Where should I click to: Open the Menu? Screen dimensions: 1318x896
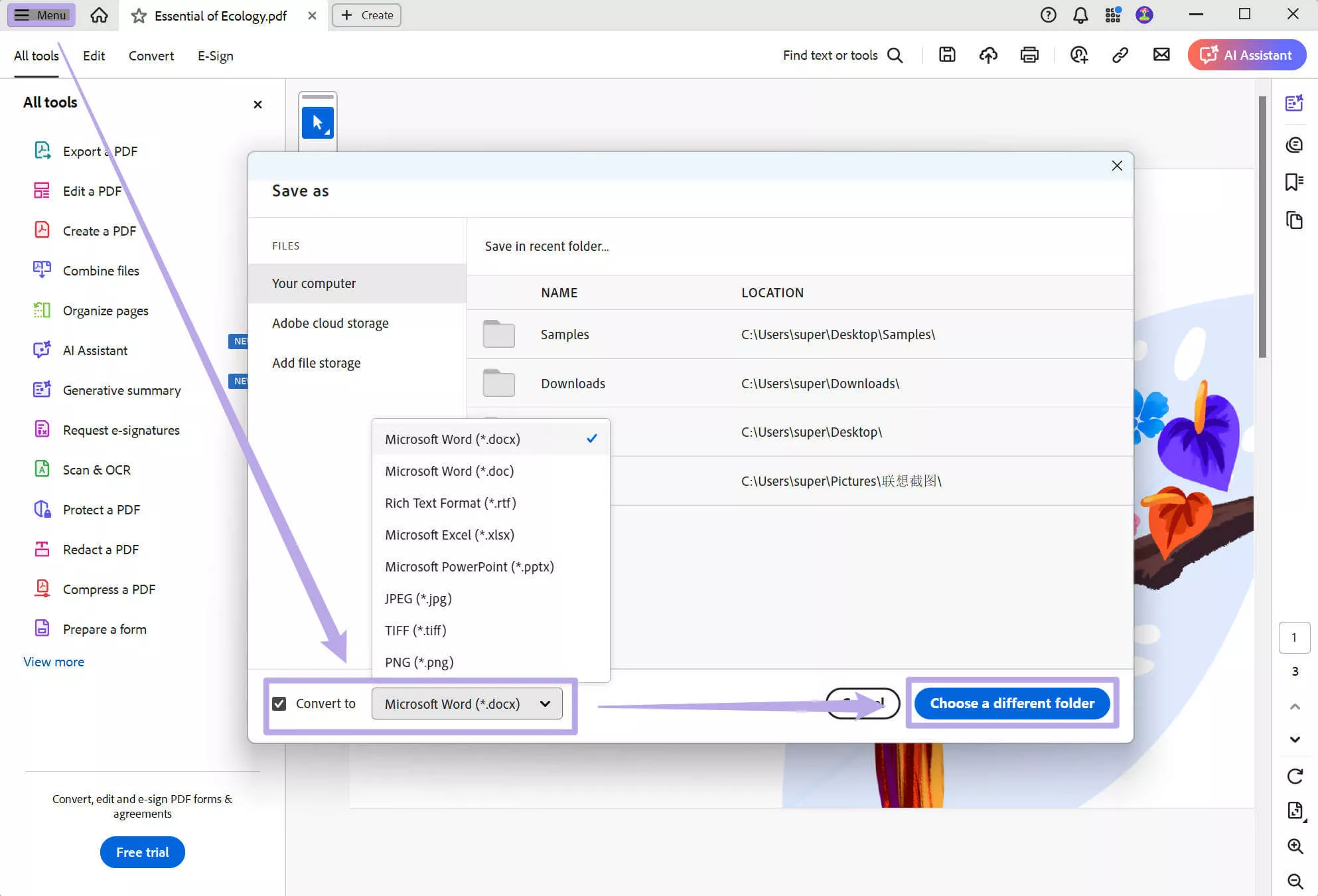(40, 15)
